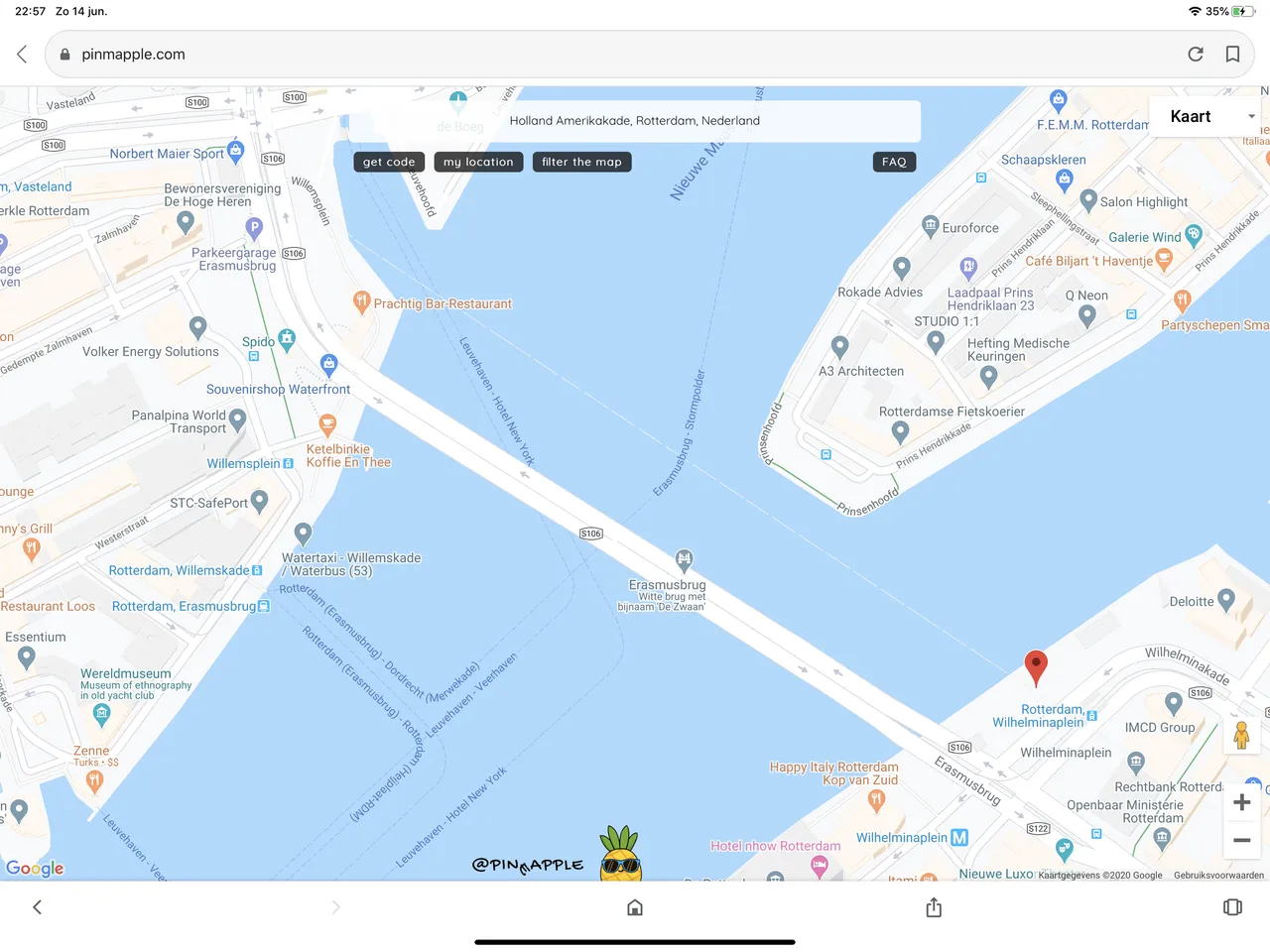1270x952 pixels.
Task: Select the Watertaxi Willemskade marker
Action: pos(304,534)
